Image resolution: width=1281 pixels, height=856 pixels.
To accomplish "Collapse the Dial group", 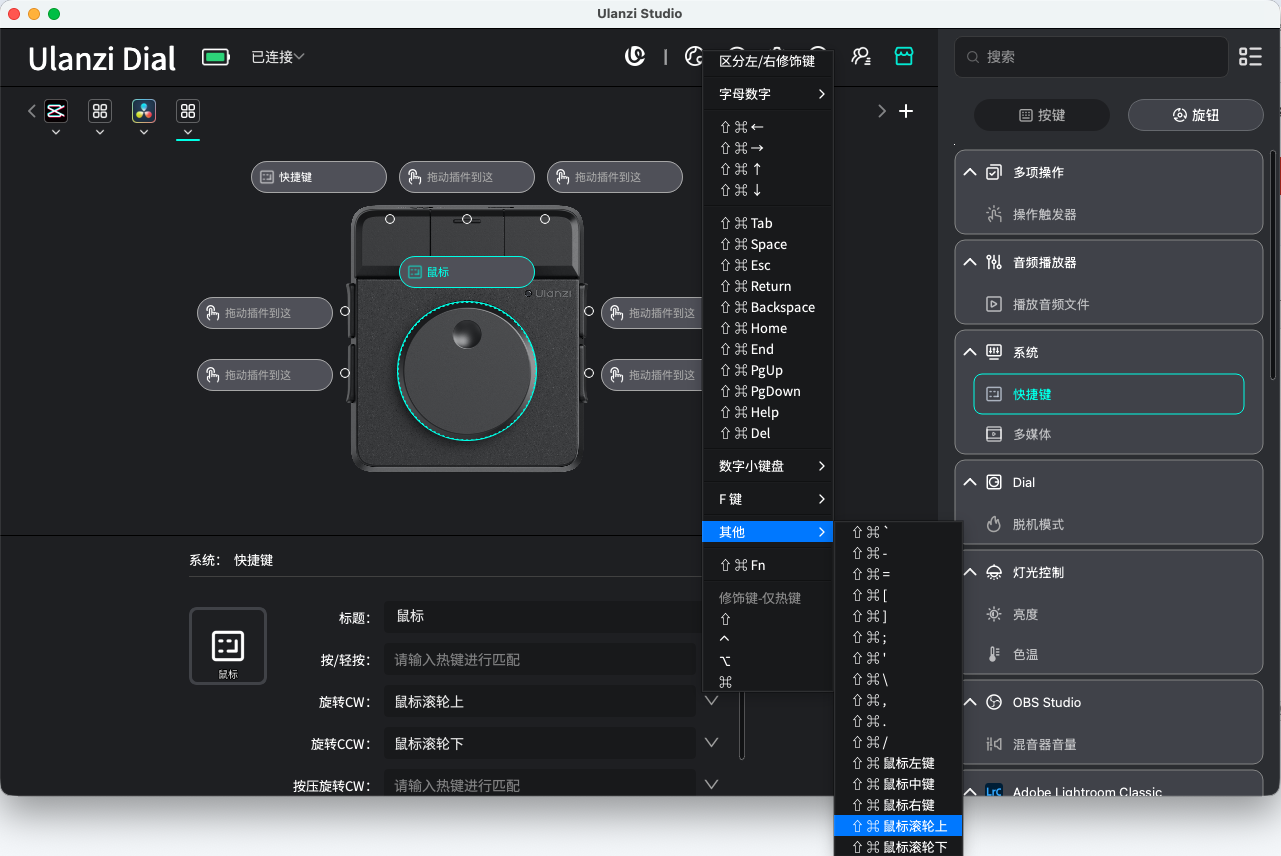I will [x=969, y=482].
